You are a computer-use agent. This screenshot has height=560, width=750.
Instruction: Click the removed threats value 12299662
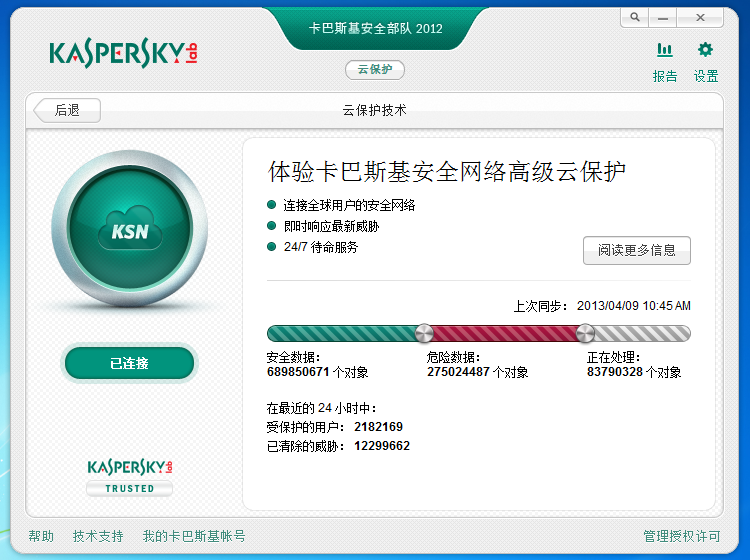tap(382, 446)
